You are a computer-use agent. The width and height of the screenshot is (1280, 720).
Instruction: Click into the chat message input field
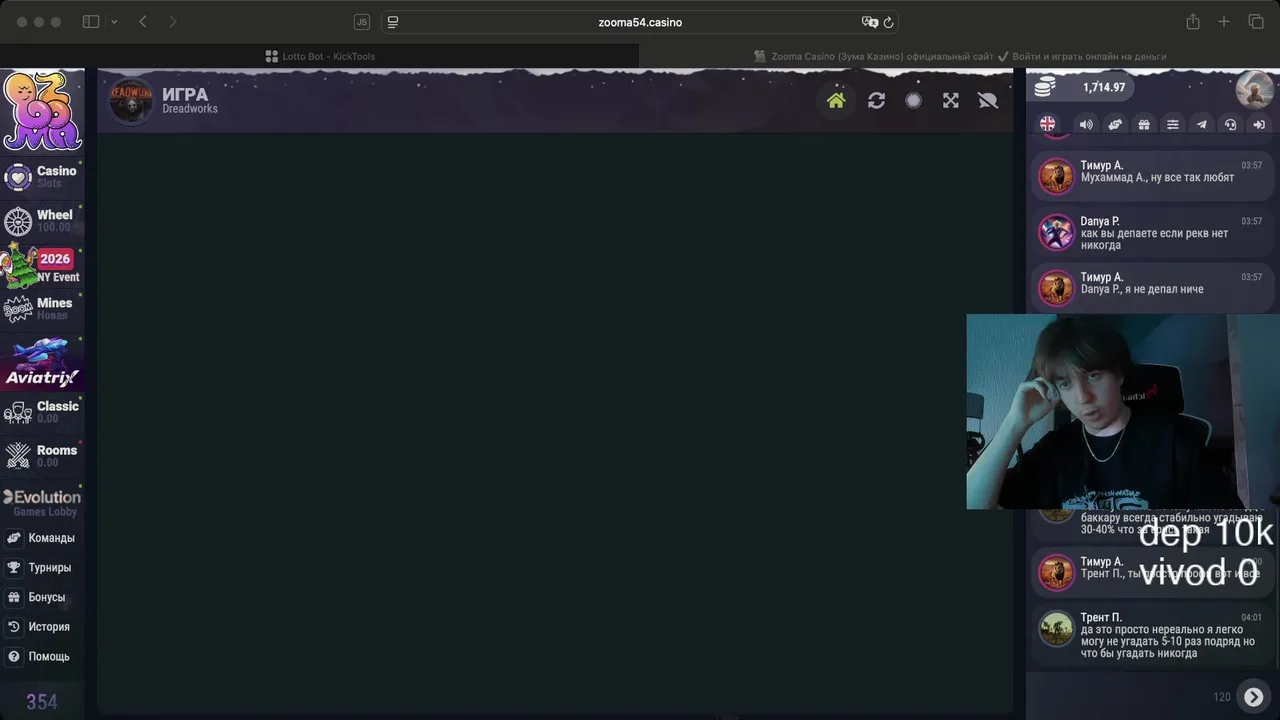pyautogui.click(x=1120, y=697)
